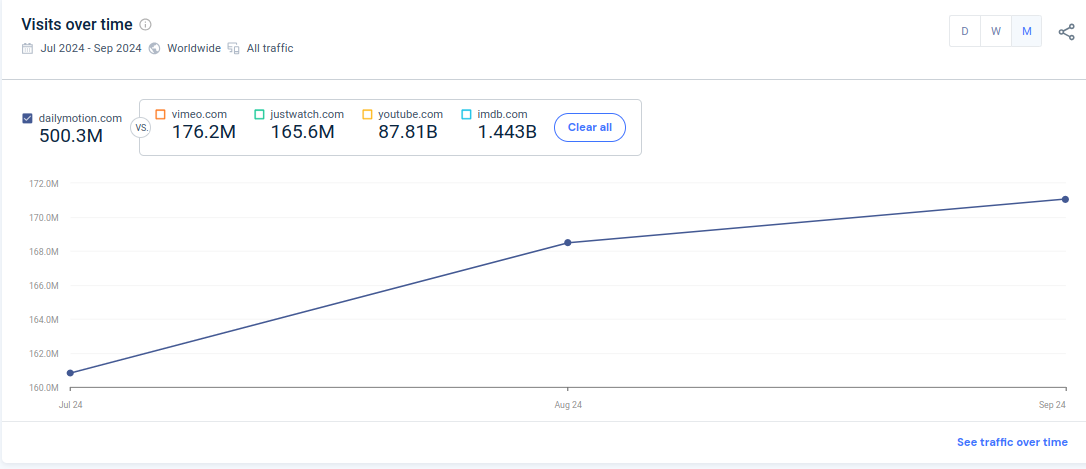Click the Sep 24 data point
1086x469 pixels.
click(1065, 200)
